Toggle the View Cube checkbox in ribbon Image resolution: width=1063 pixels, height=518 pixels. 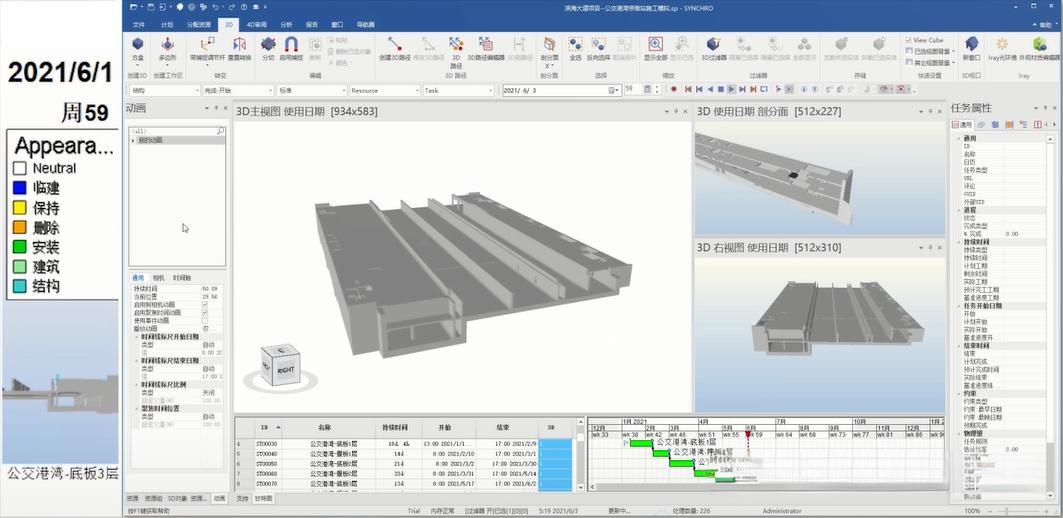click(x=908, y=40)
